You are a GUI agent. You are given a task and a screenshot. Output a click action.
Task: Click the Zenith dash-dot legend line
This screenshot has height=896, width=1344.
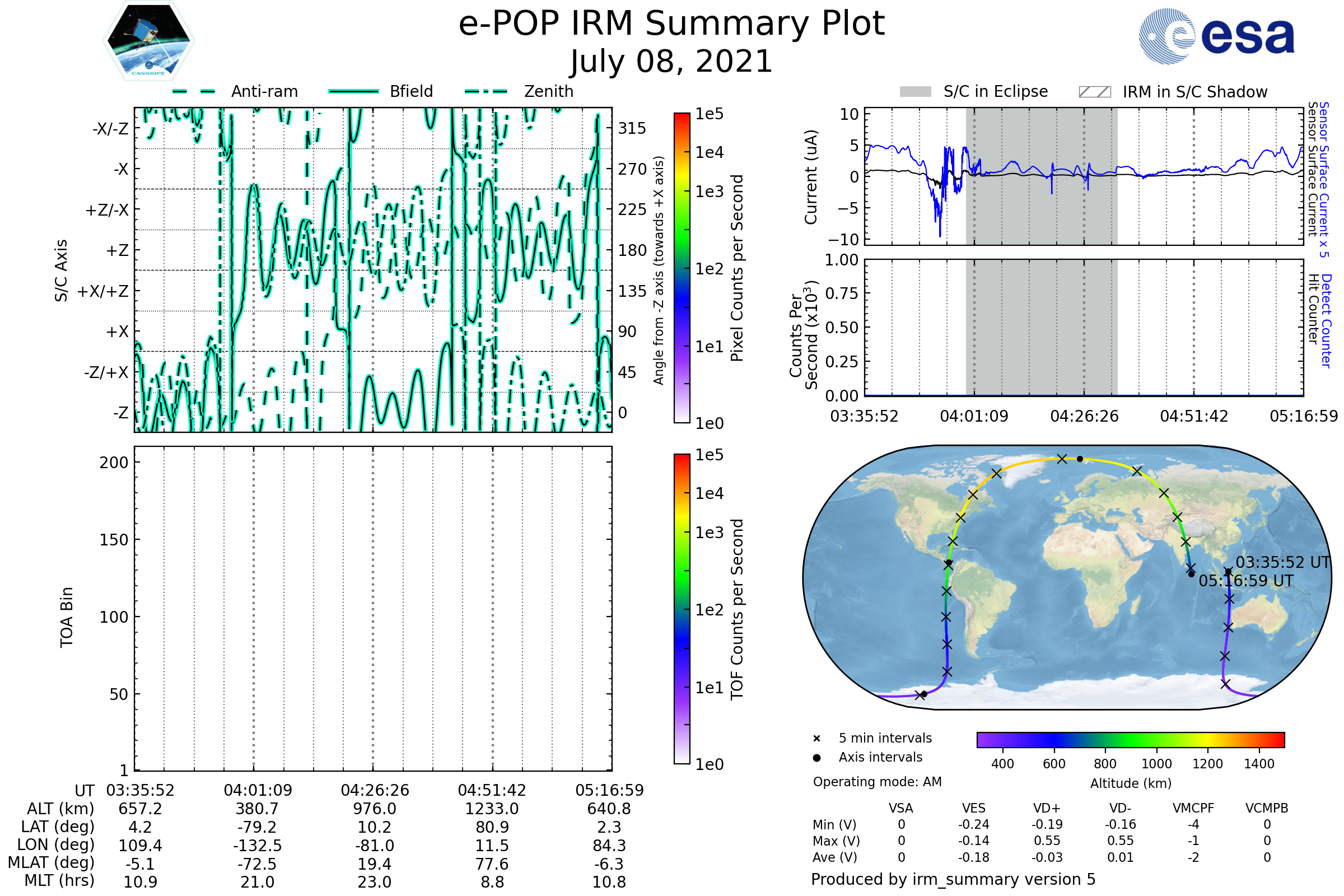pyautogui.click(x=486, y=91)
